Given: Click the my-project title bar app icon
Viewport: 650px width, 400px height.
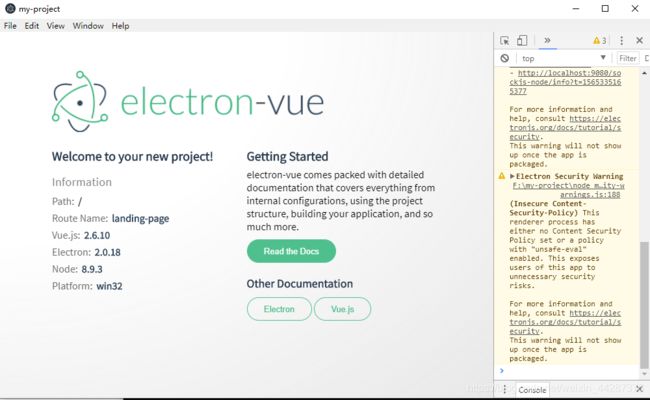Looking at the screenshot, I should [x=10, y=9].
